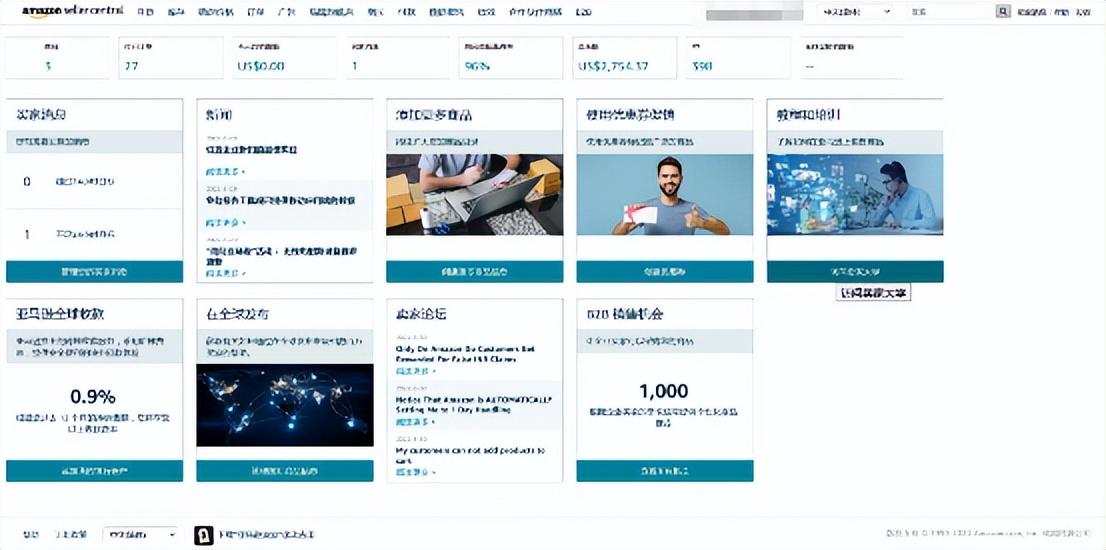Click the second link at footer left

tap(71, 534)
